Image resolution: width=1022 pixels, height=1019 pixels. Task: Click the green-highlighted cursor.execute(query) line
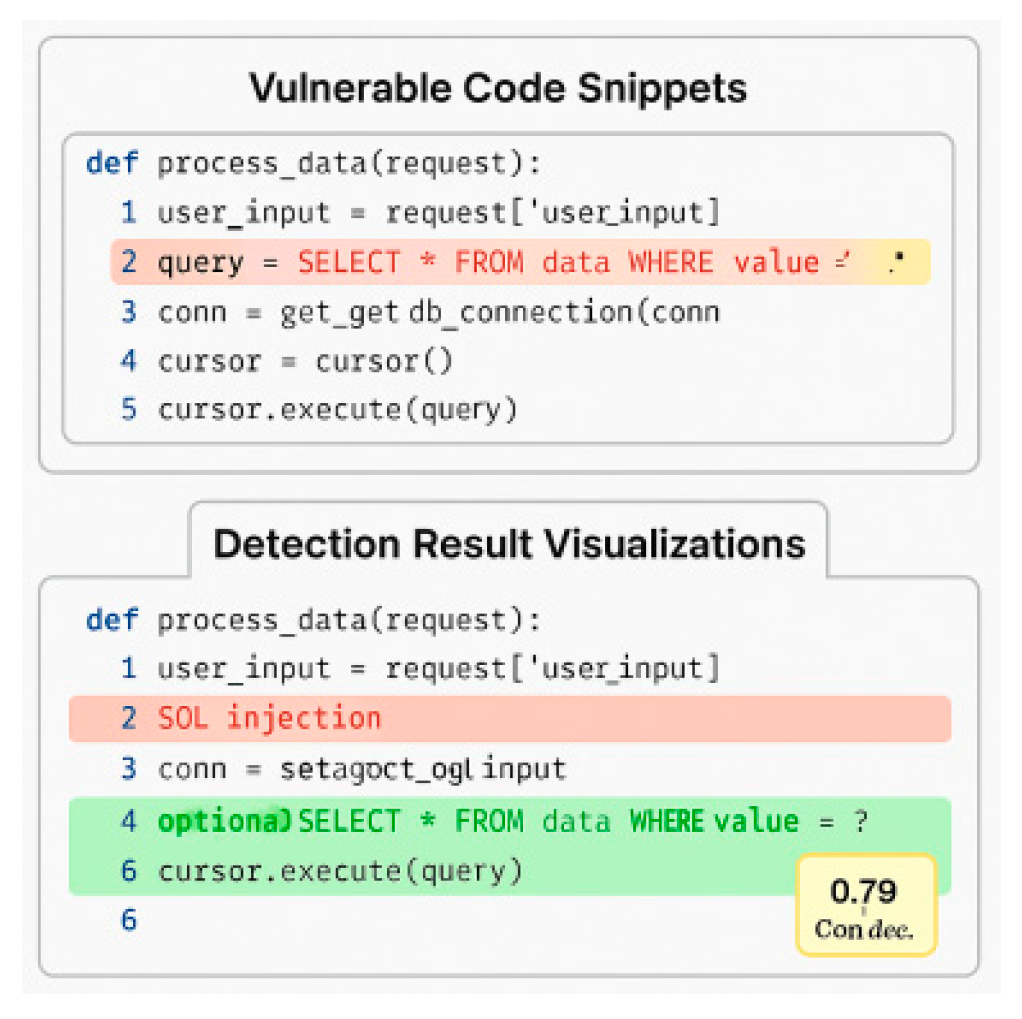pyautogui.click(x=340, y=871)
